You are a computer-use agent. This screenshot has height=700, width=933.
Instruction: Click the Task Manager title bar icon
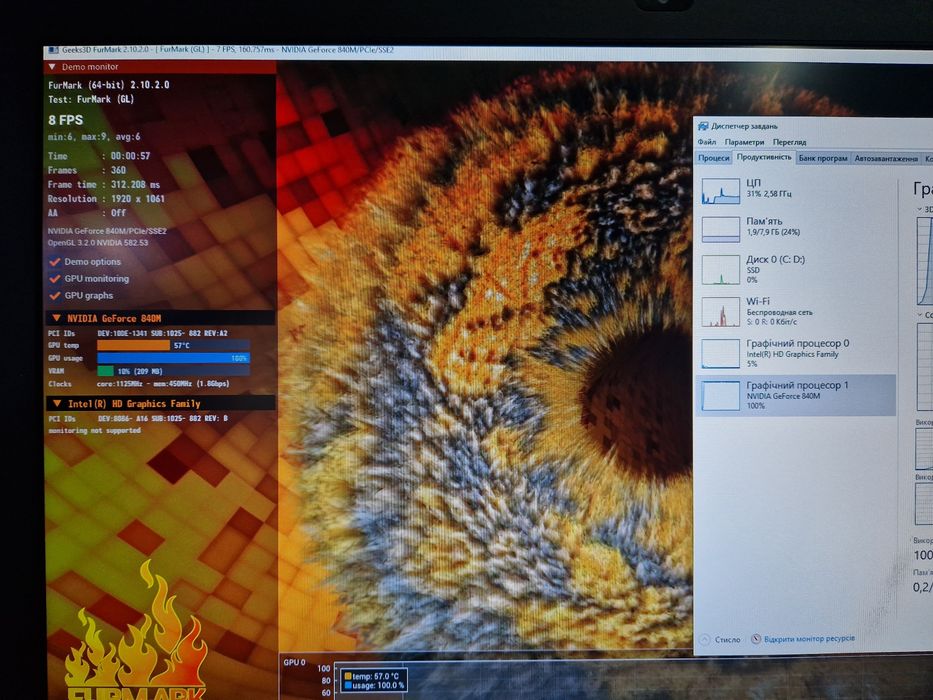[703, 126]
